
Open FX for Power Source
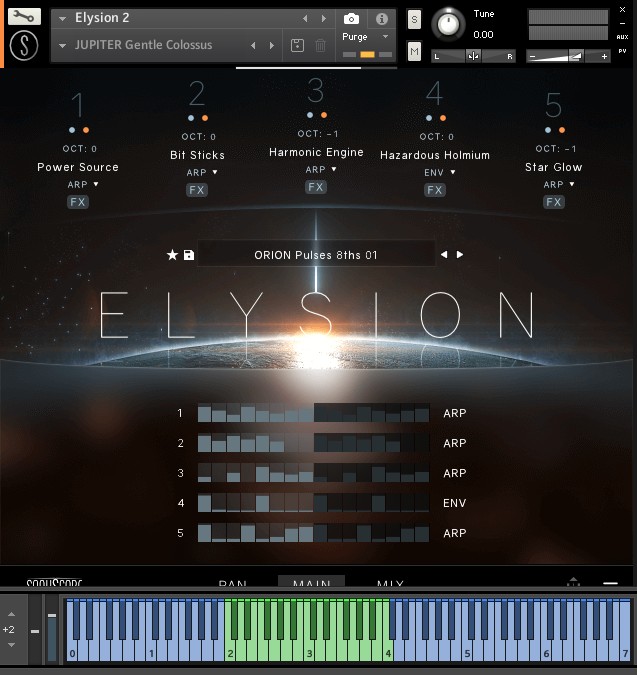(x=78, y=202)
